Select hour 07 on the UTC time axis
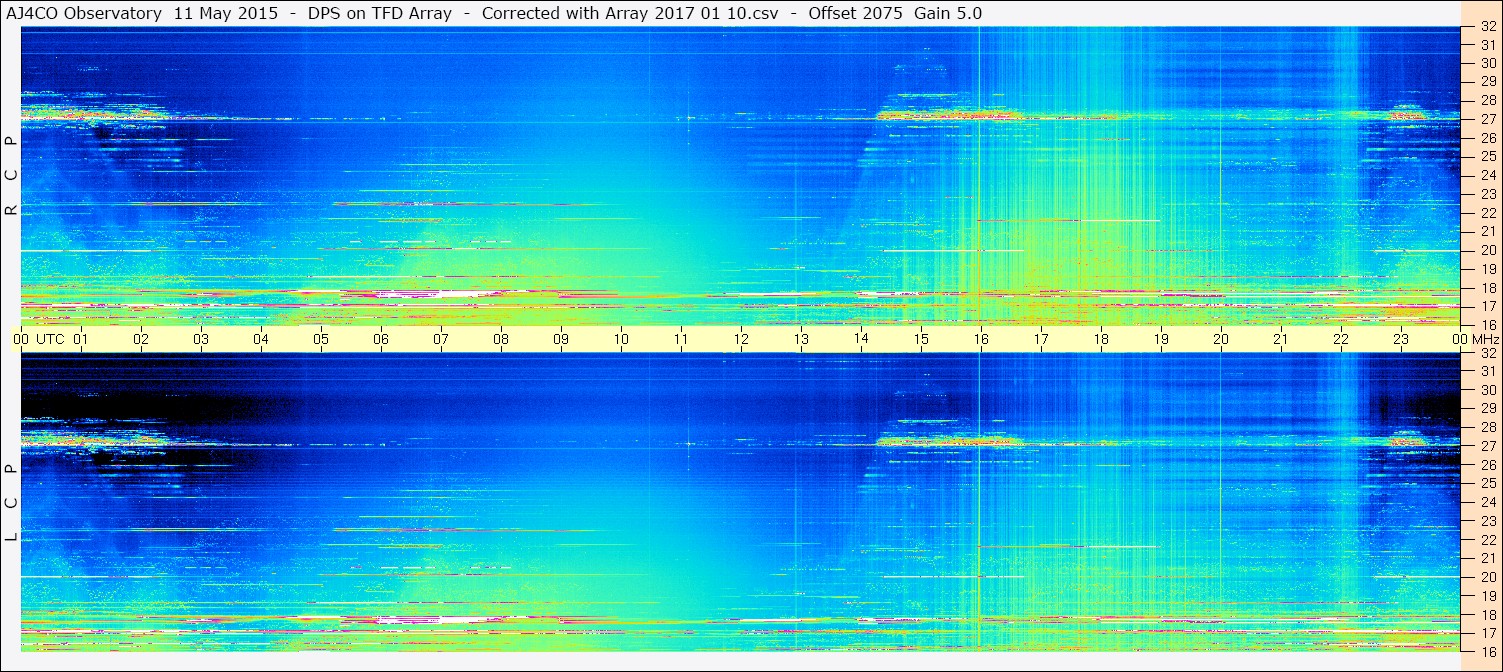This screenshot has width=1503, height=672. 441,339
